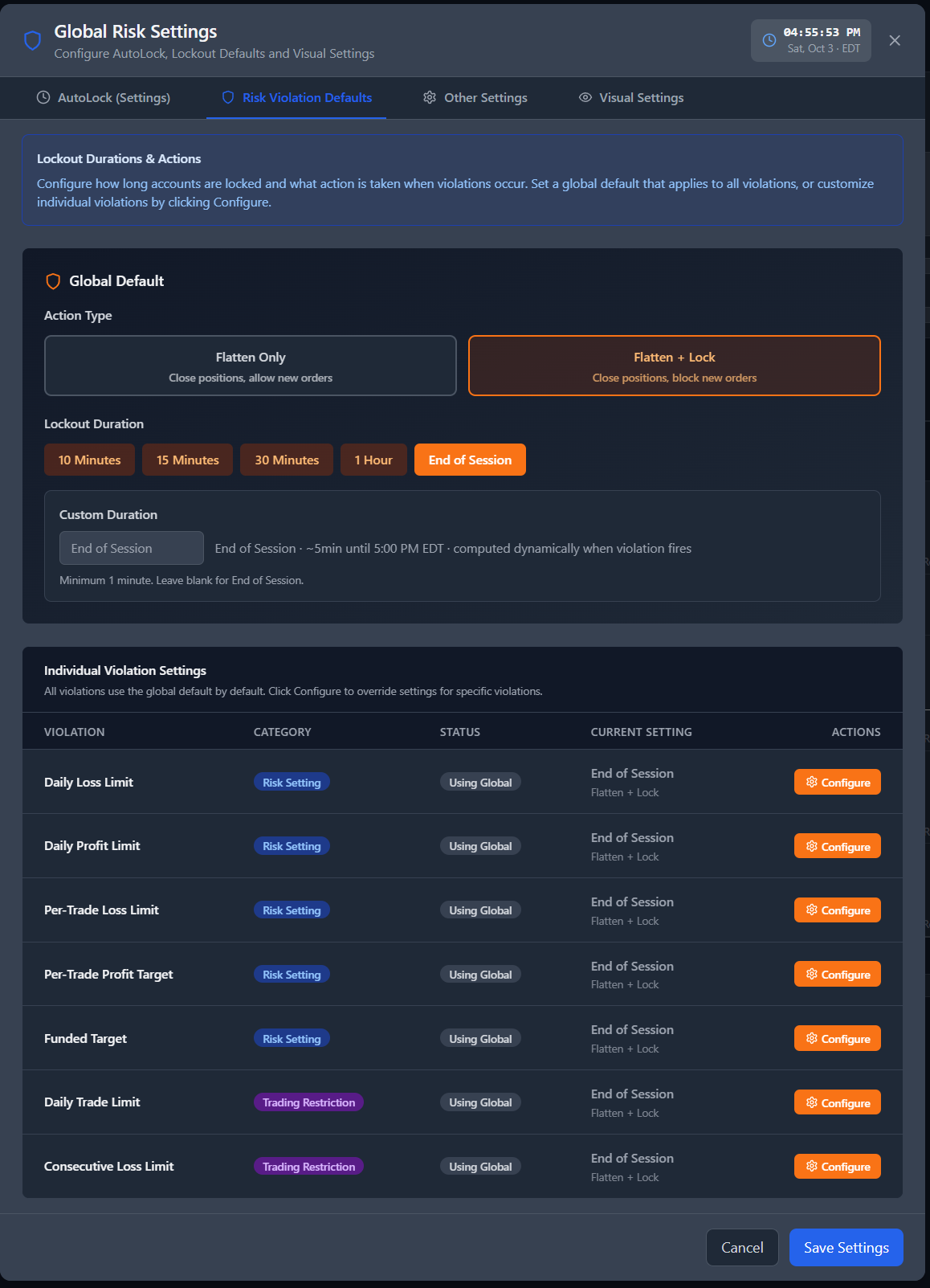
Task: Choose the Flatten + Lock action type
Action: (675, 366)
